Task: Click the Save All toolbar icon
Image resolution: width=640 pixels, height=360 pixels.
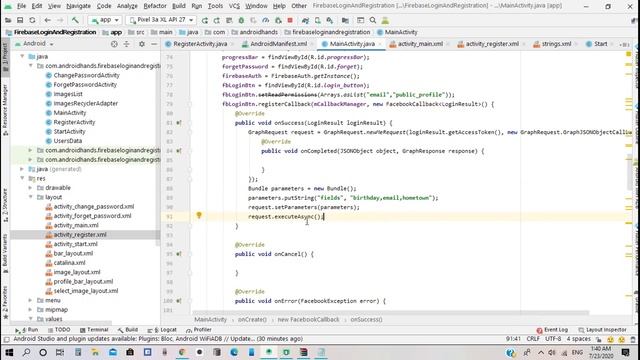Action: [20, 20]
